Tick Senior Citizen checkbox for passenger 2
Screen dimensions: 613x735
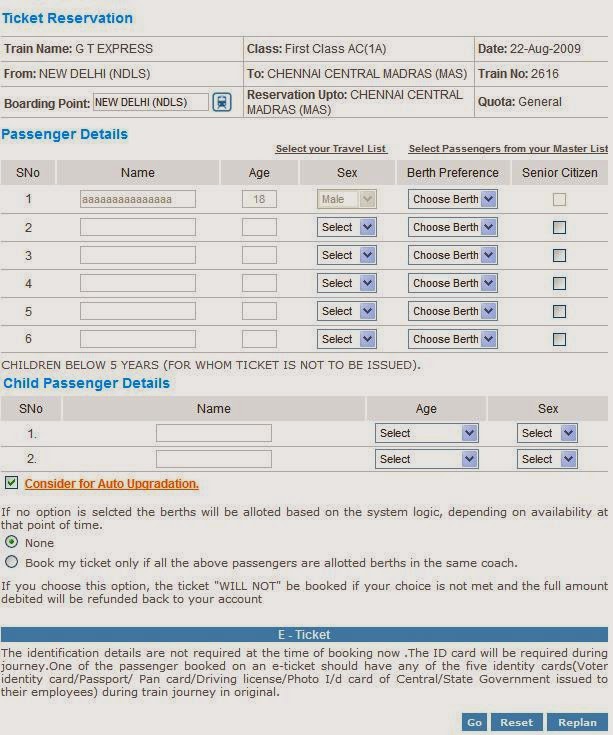point(559,227)
